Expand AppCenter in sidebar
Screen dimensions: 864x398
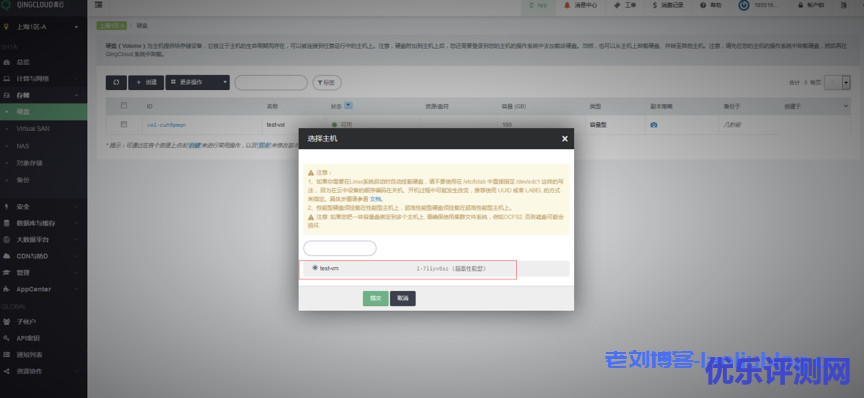click(x=44, y=289)
